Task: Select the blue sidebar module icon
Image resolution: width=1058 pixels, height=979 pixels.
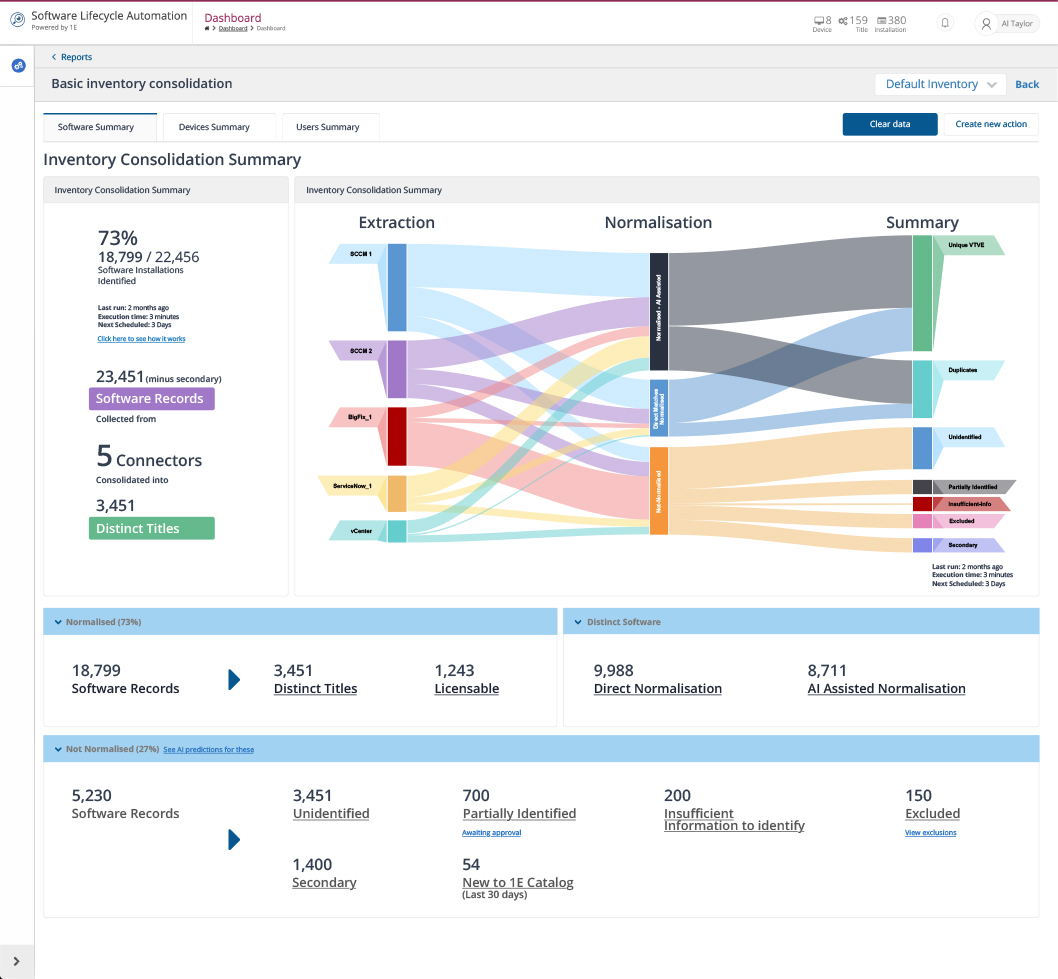Action: pyautogui.click(x=18, y=65)
